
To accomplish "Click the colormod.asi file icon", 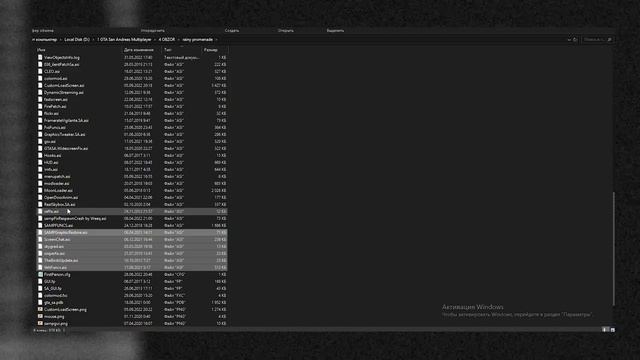I will [x=40, y=78].
